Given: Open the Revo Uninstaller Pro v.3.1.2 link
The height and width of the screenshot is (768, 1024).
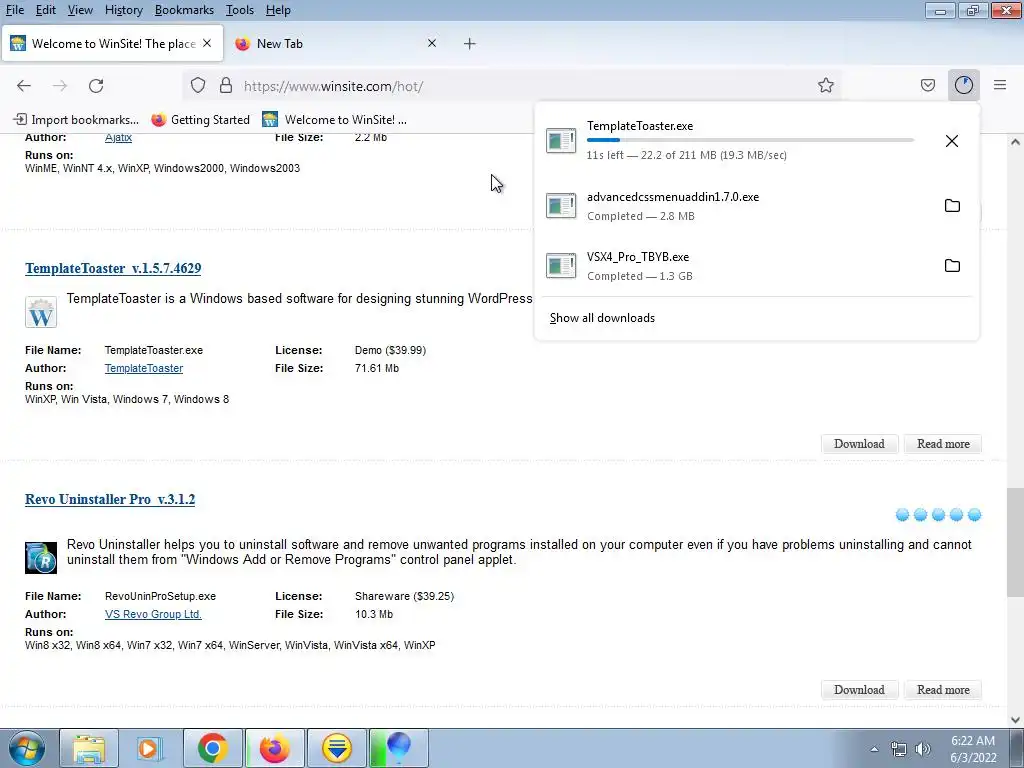Looking at the screenshot, I should pyautogui.click(x=110, y=500).
